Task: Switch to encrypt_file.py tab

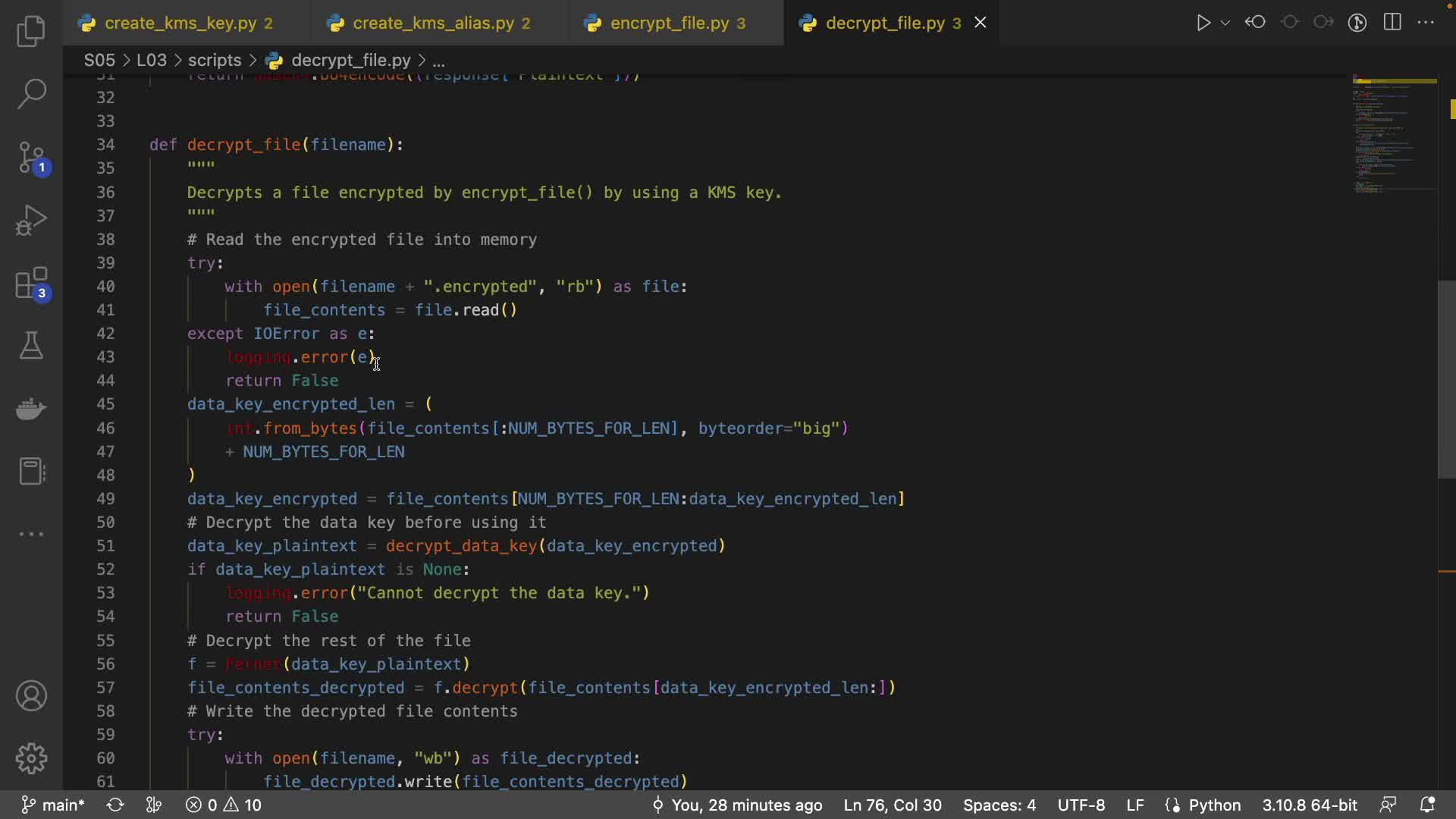Action: point(669,24)
